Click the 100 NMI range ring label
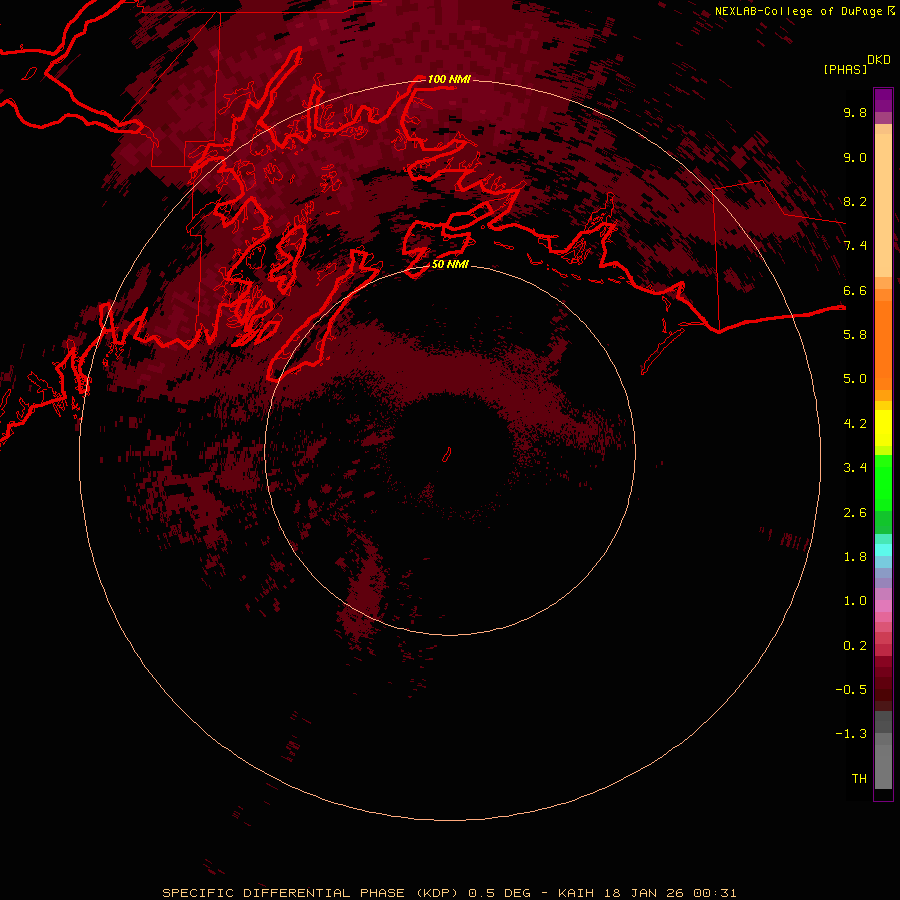900x900 pixels. coord(449,79)
